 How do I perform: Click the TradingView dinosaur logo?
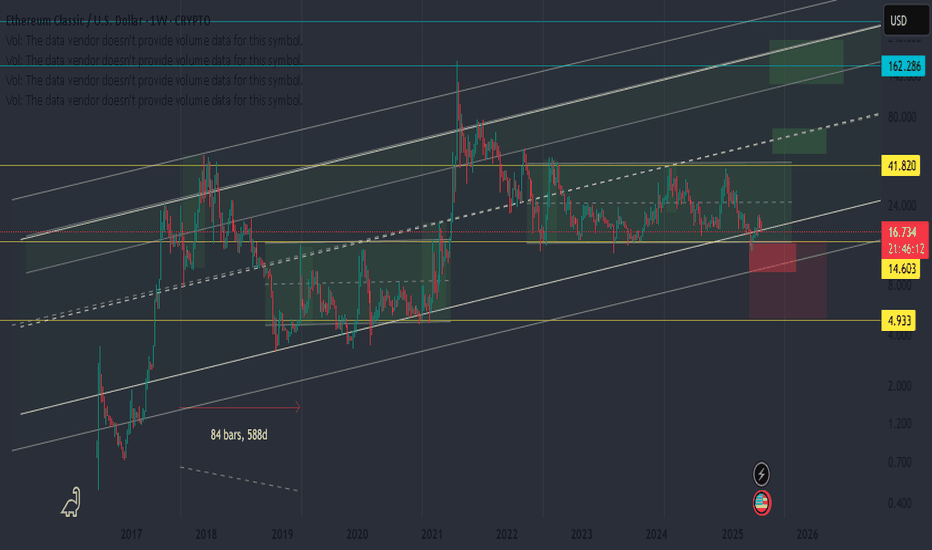[70, 505]
